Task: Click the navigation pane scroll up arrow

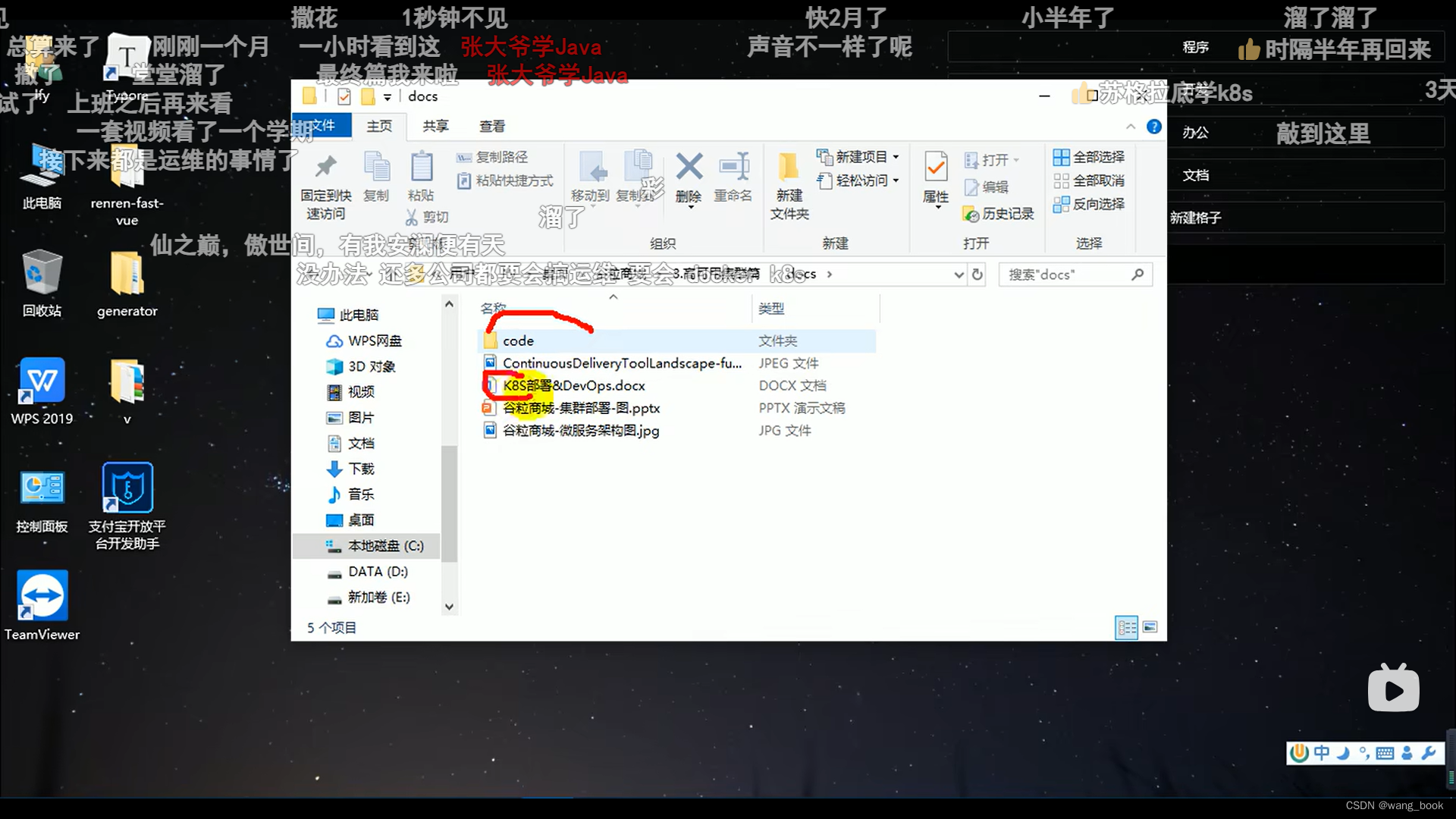Action: 449,303
